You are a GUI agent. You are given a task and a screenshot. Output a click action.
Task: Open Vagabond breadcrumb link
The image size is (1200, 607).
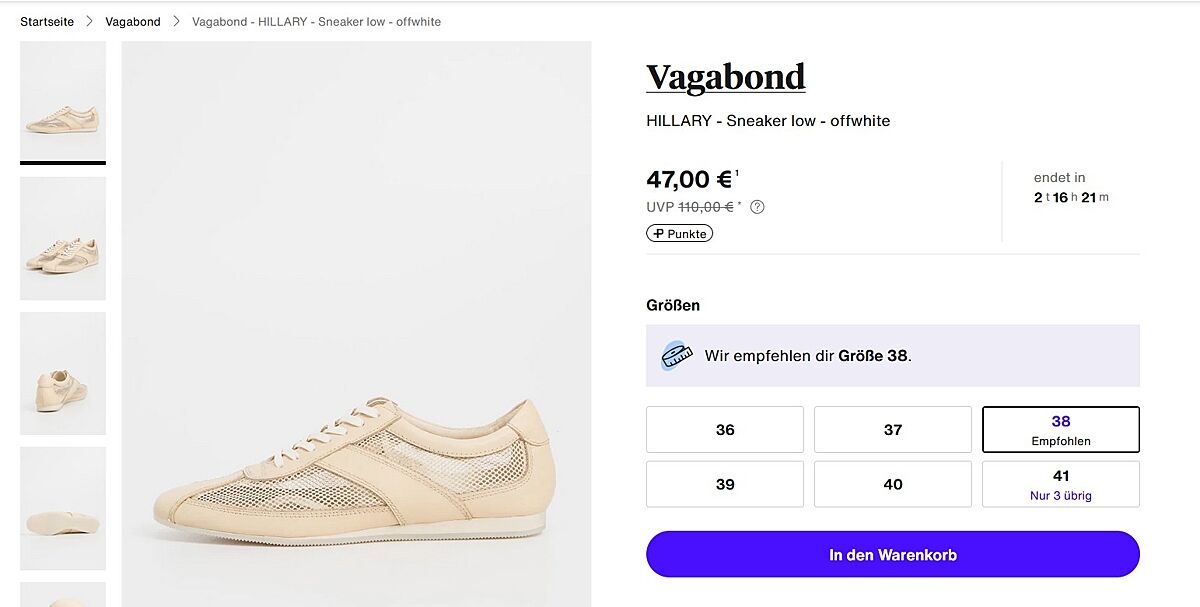pos(133,22)
